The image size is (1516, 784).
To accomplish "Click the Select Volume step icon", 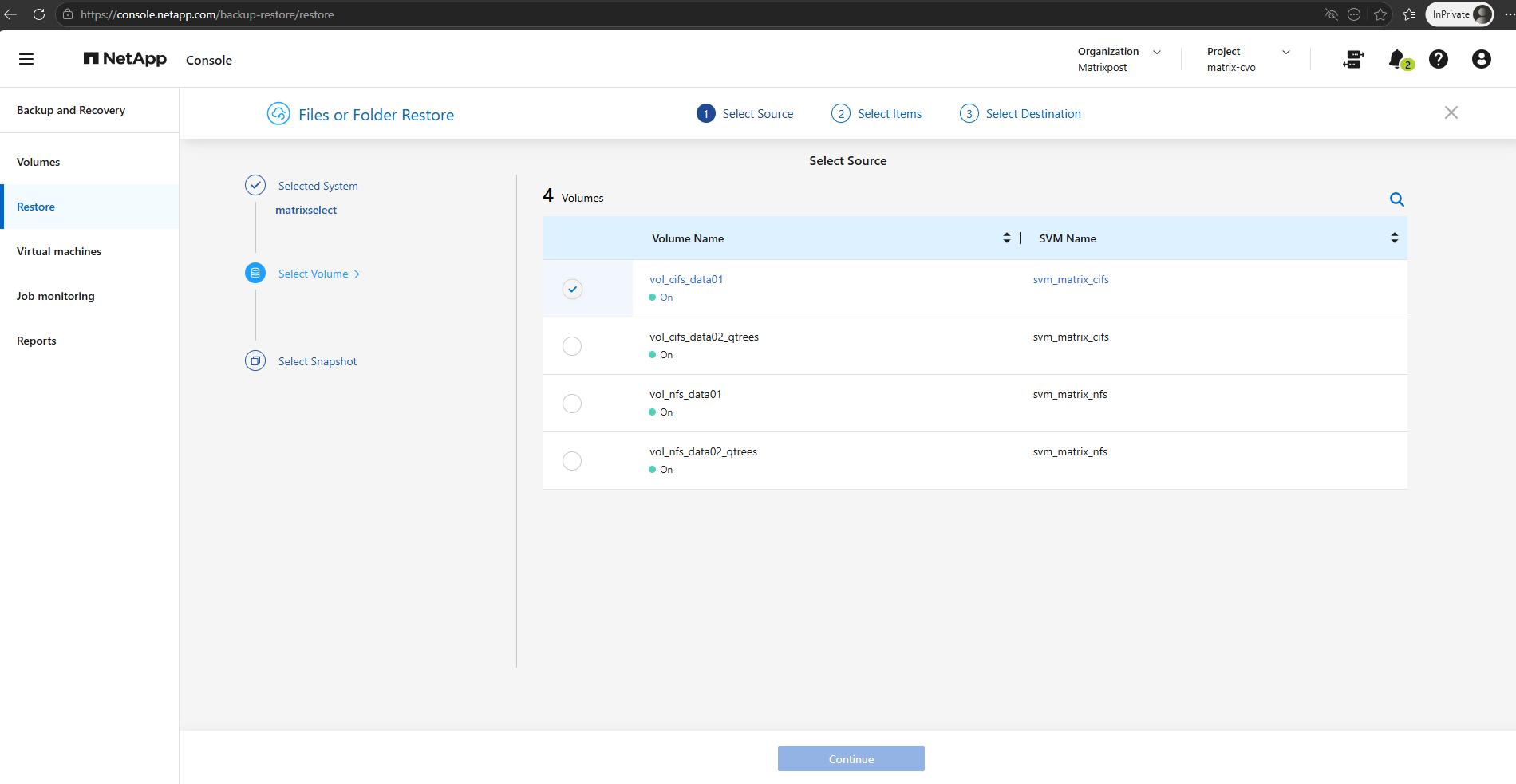I will coord(255,273).
